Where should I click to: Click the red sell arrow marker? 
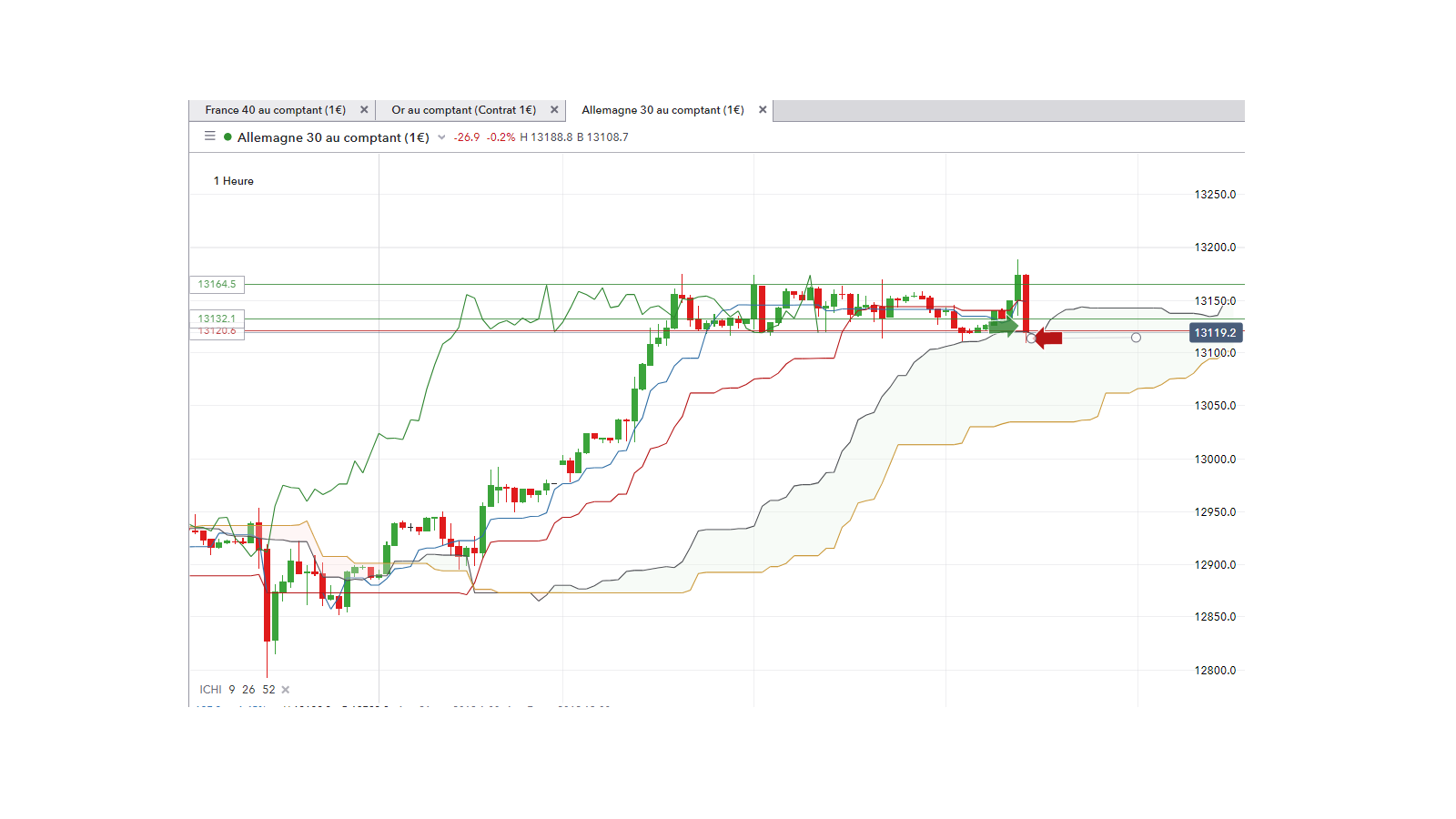(x=1049, y=339)
